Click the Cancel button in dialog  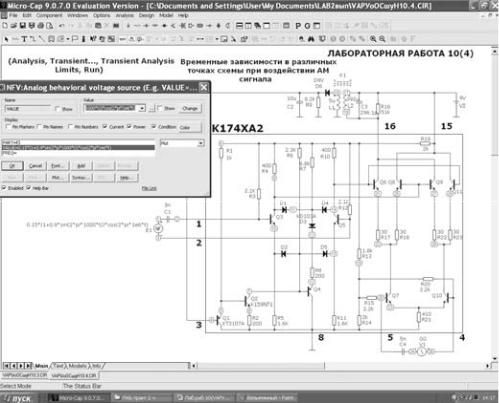coord(35,166)
